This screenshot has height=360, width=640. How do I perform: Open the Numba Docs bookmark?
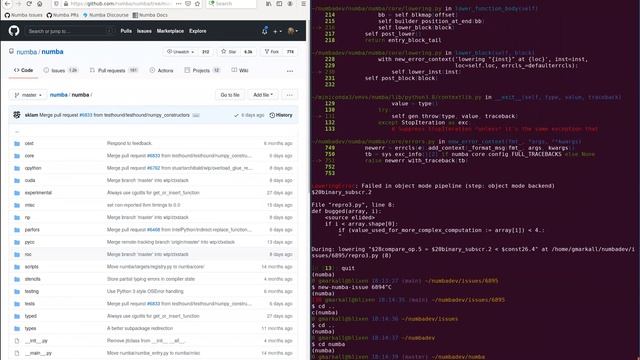[x=150, y=15]
